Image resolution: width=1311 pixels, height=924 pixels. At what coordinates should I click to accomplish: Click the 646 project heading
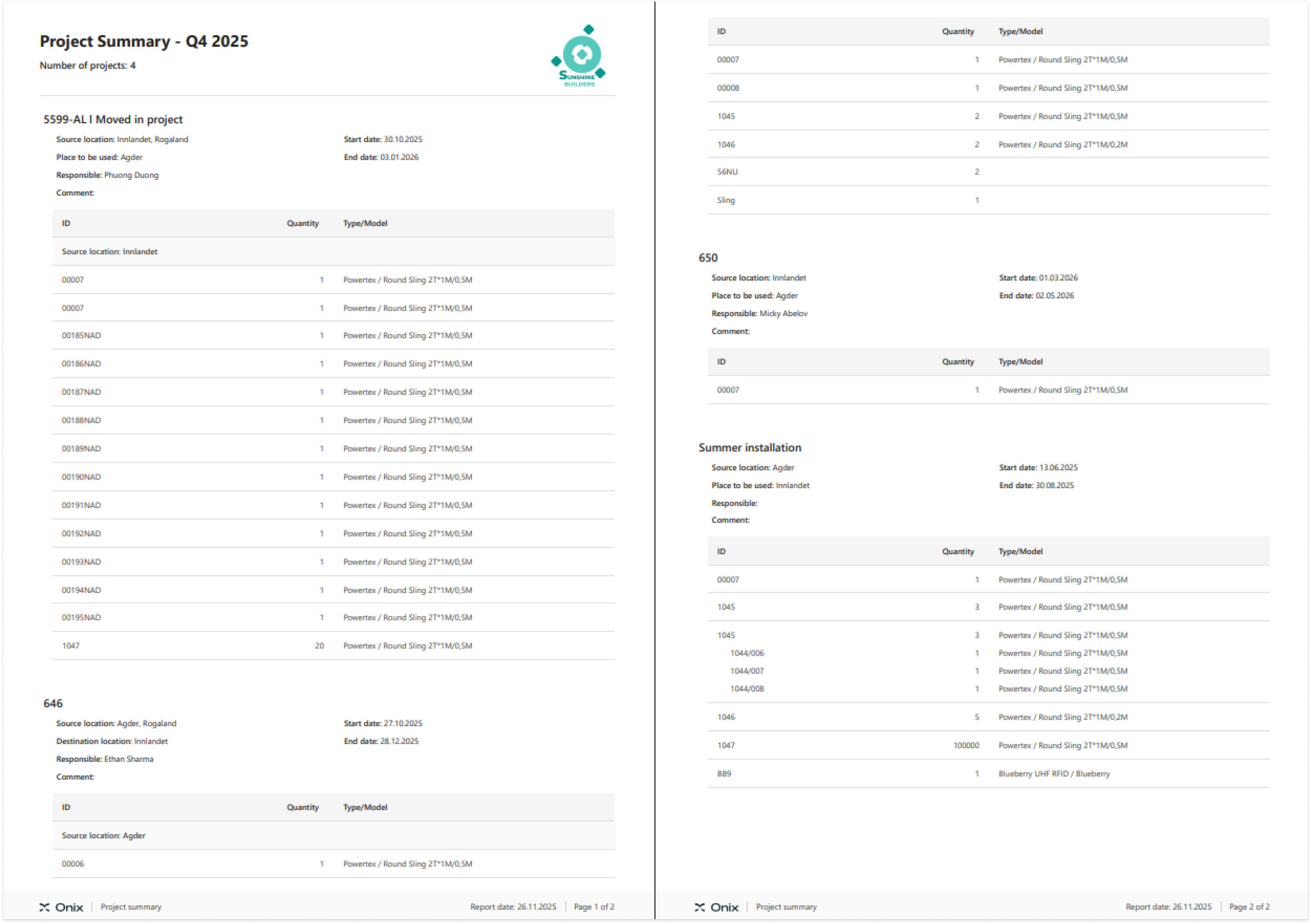pos(53,703)
